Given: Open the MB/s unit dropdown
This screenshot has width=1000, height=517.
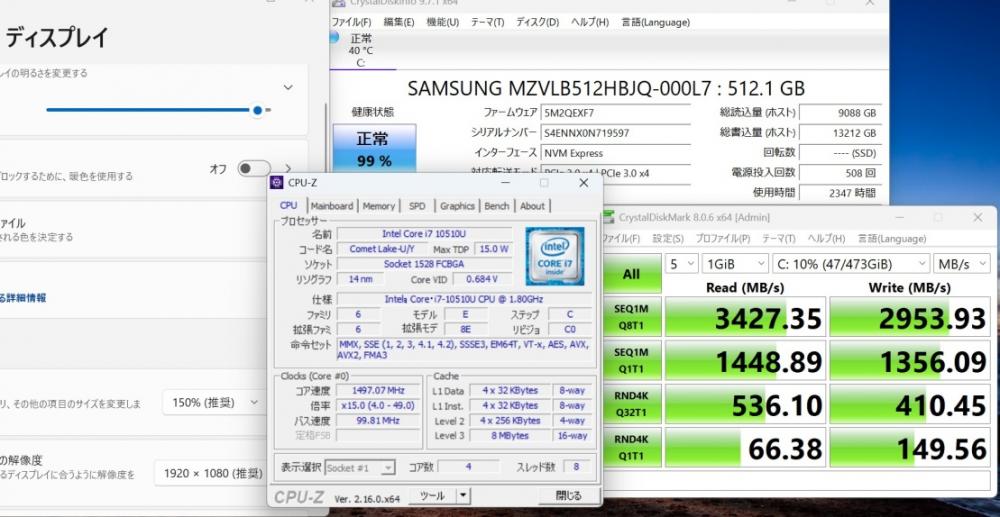Looking at the screenshot, I should (x=962, y=263).
